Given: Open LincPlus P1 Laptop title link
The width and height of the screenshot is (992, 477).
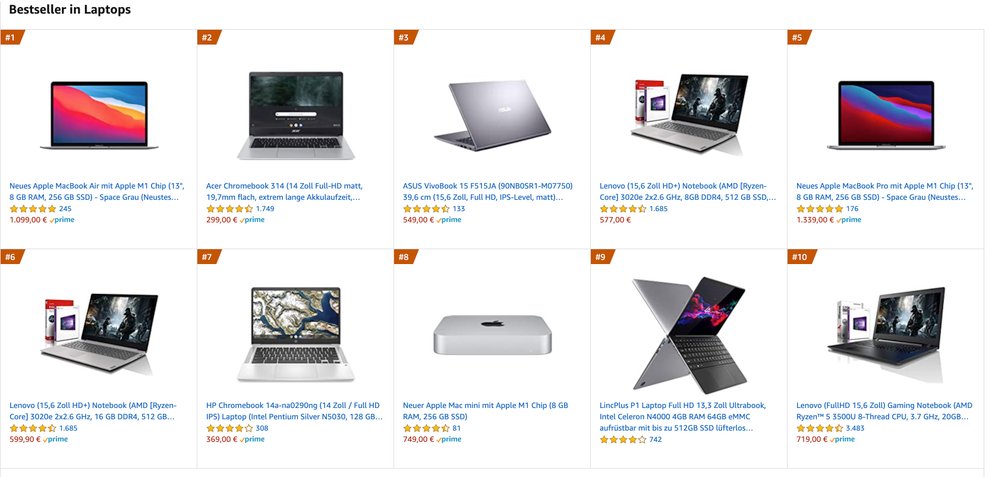Looking at the screenshot, I should [x=684, y=416].
